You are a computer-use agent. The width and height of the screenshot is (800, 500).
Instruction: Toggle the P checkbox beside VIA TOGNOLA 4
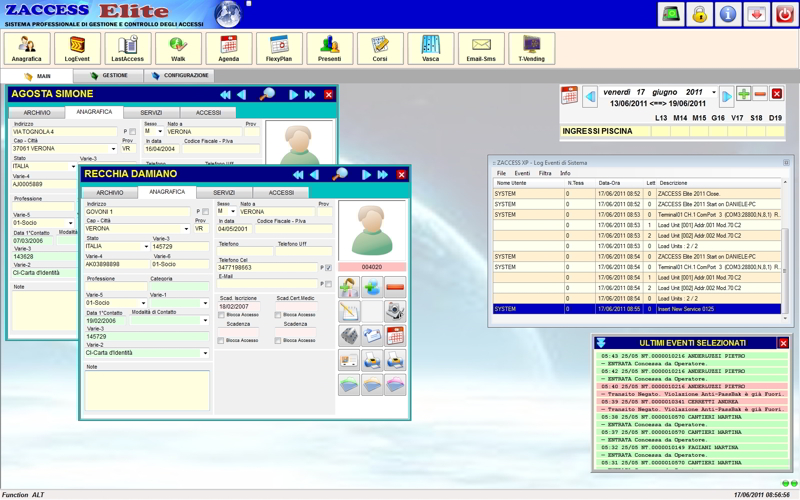pyautogui.click(x=133, y=132)
